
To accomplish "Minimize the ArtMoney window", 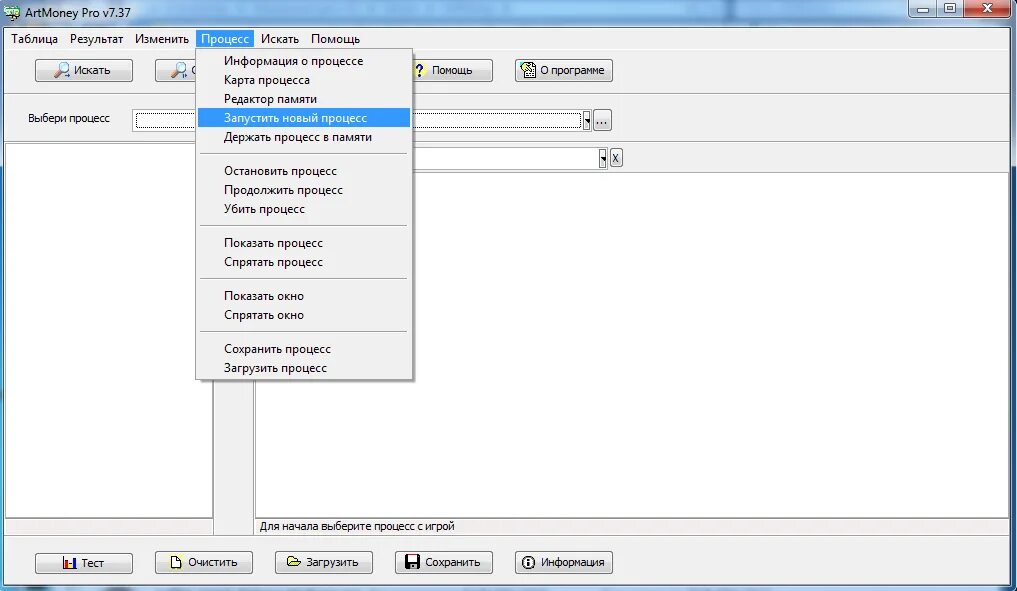I will (923, 9).
